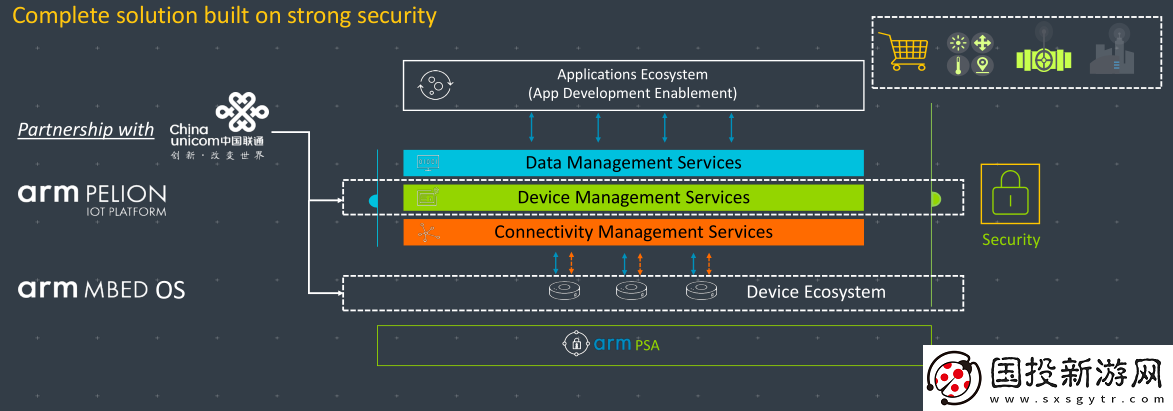The width and height of the screenshot is (1173, 411).
Task: Click the location pin icon
Action: pos(982,65)
